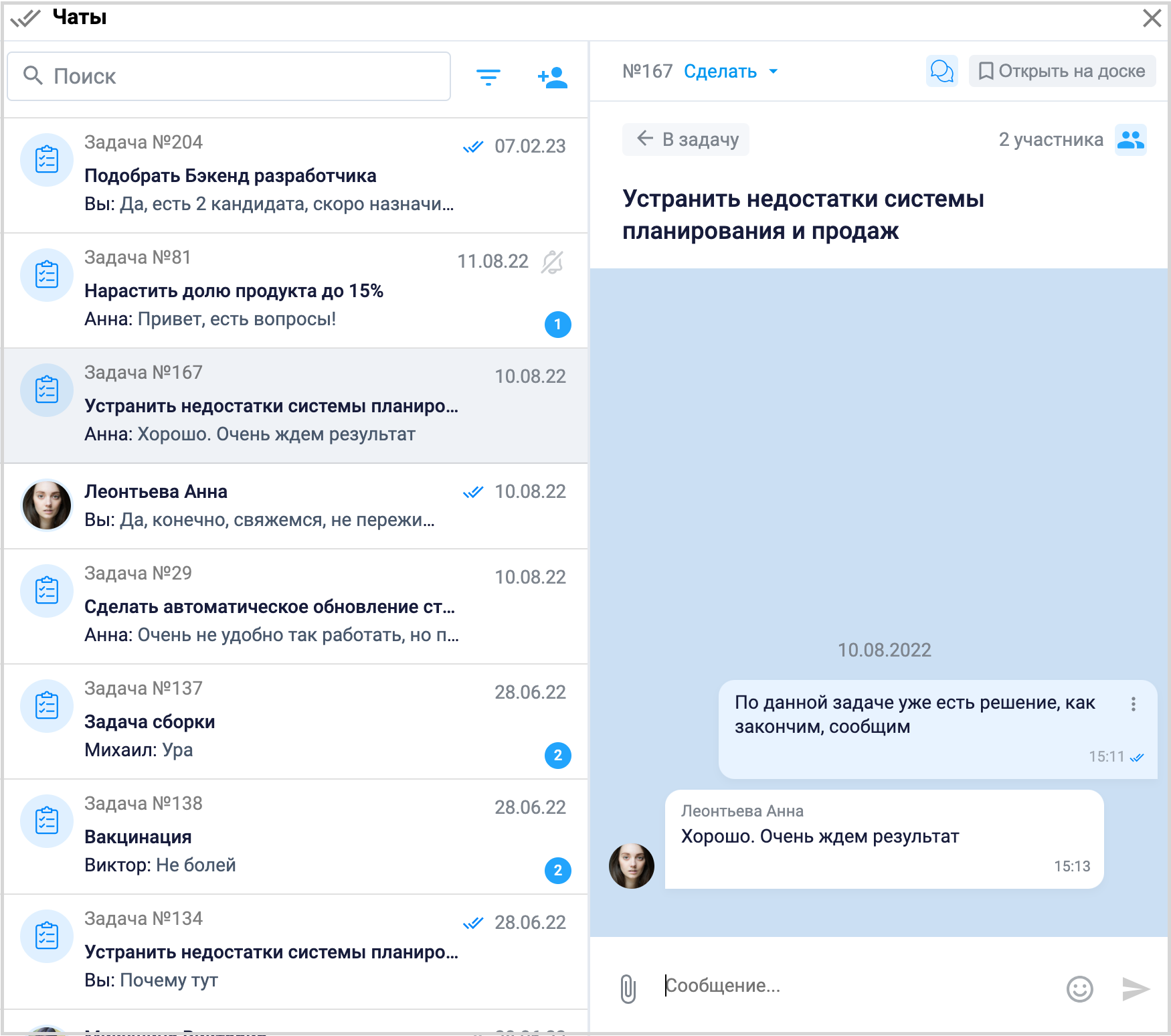Click the add contact icon

552,78
